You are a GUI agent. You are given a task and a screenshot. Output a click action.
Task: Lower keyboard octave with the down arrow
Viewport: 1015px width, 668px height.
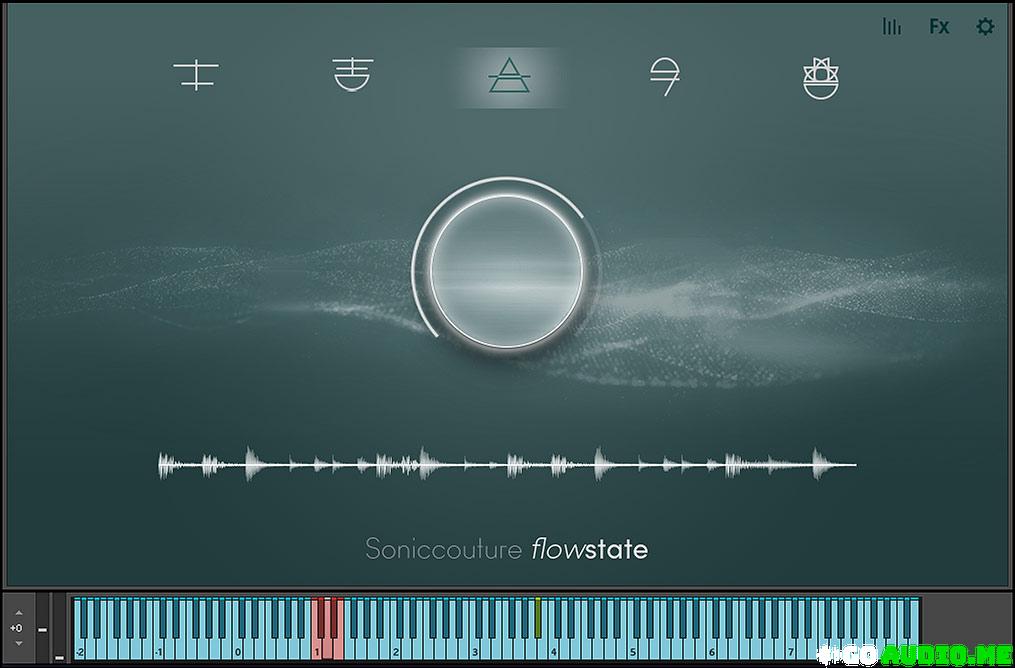click(x=17, y=643)
